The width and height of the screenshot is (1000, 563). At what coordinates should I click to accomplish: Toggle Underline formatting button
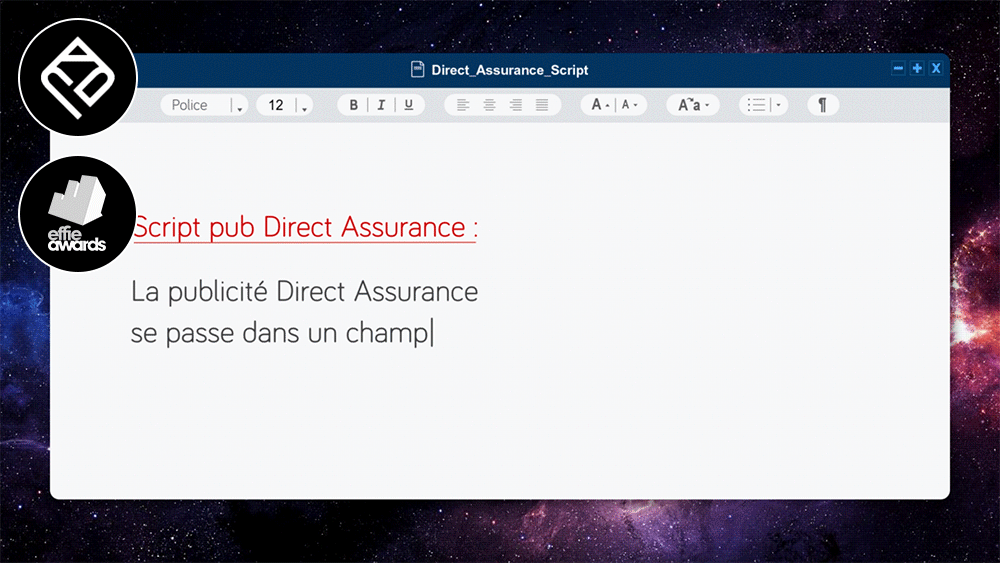(409, 105)
